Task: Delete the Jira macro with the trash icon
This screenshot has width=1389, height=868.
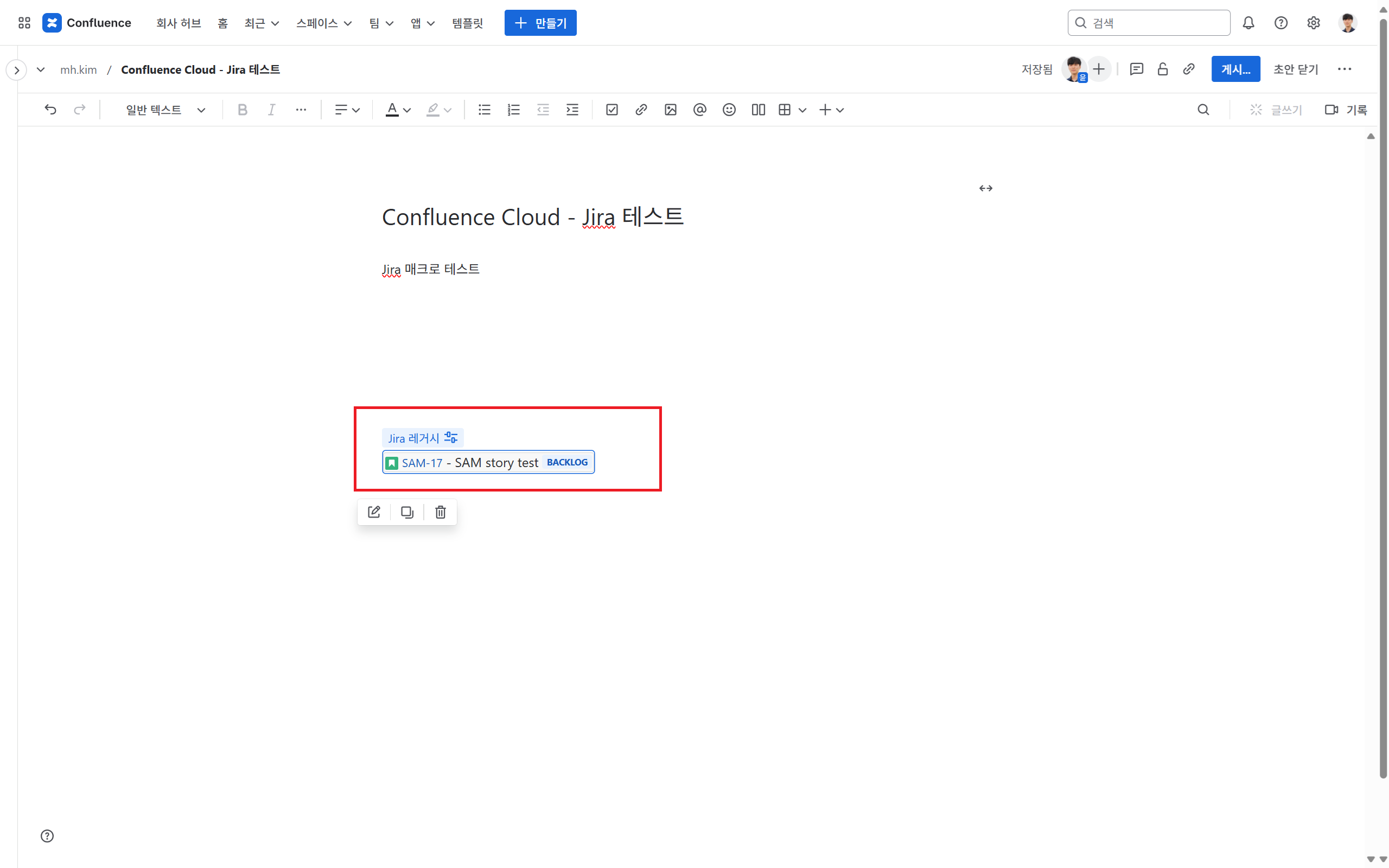Action: click(440, 512)
